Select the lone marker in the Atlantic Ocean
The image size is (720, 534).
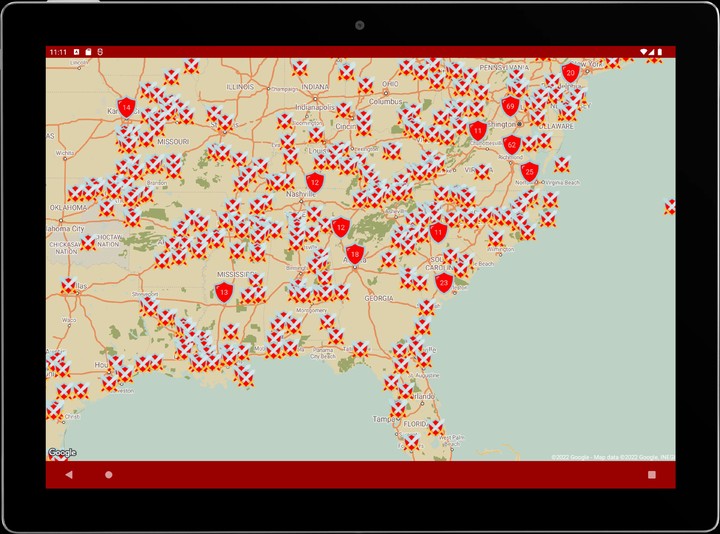click(x=670, y=207)
